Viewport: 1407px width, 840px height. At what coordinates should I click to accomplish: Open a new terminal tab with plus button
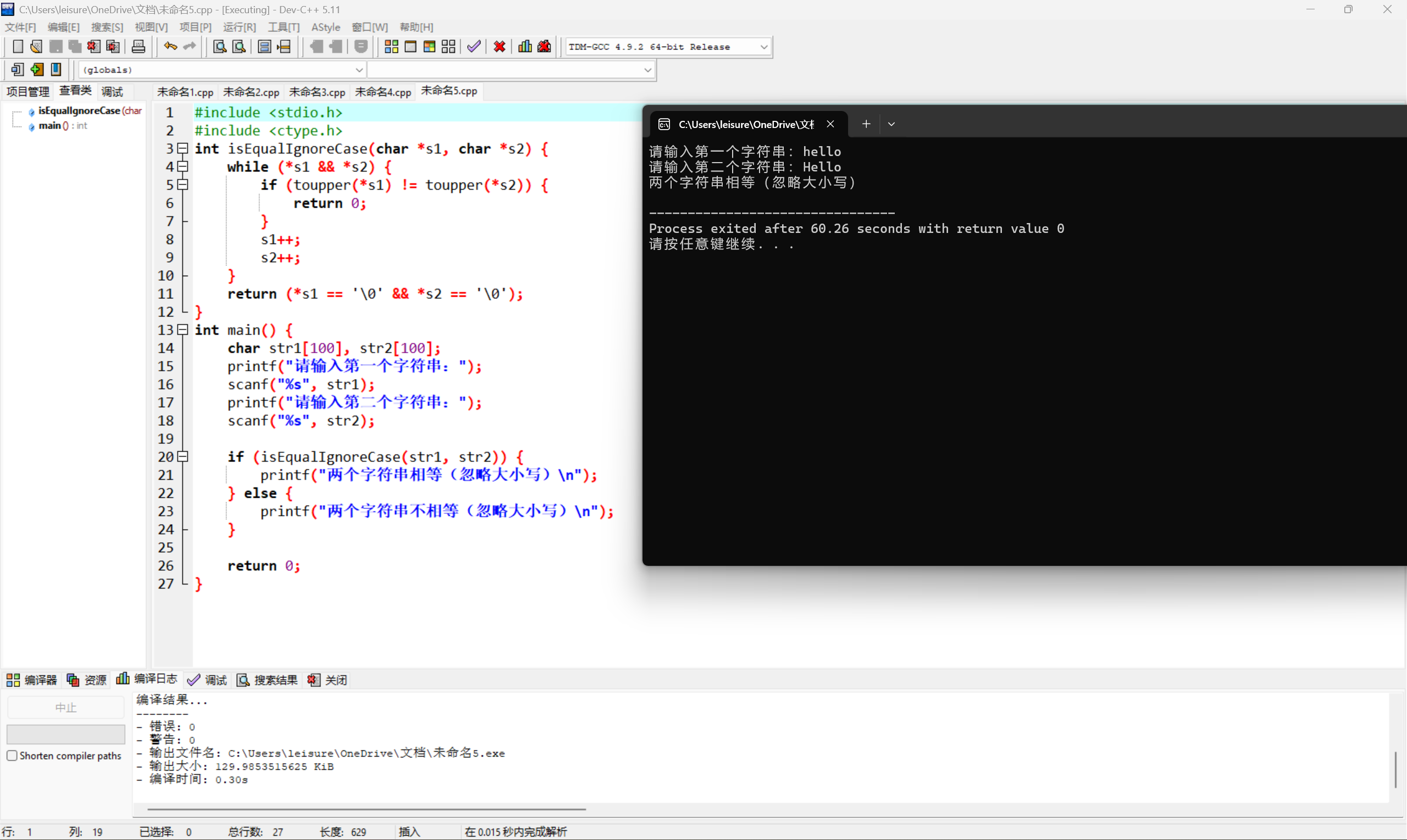coord(866,124)
